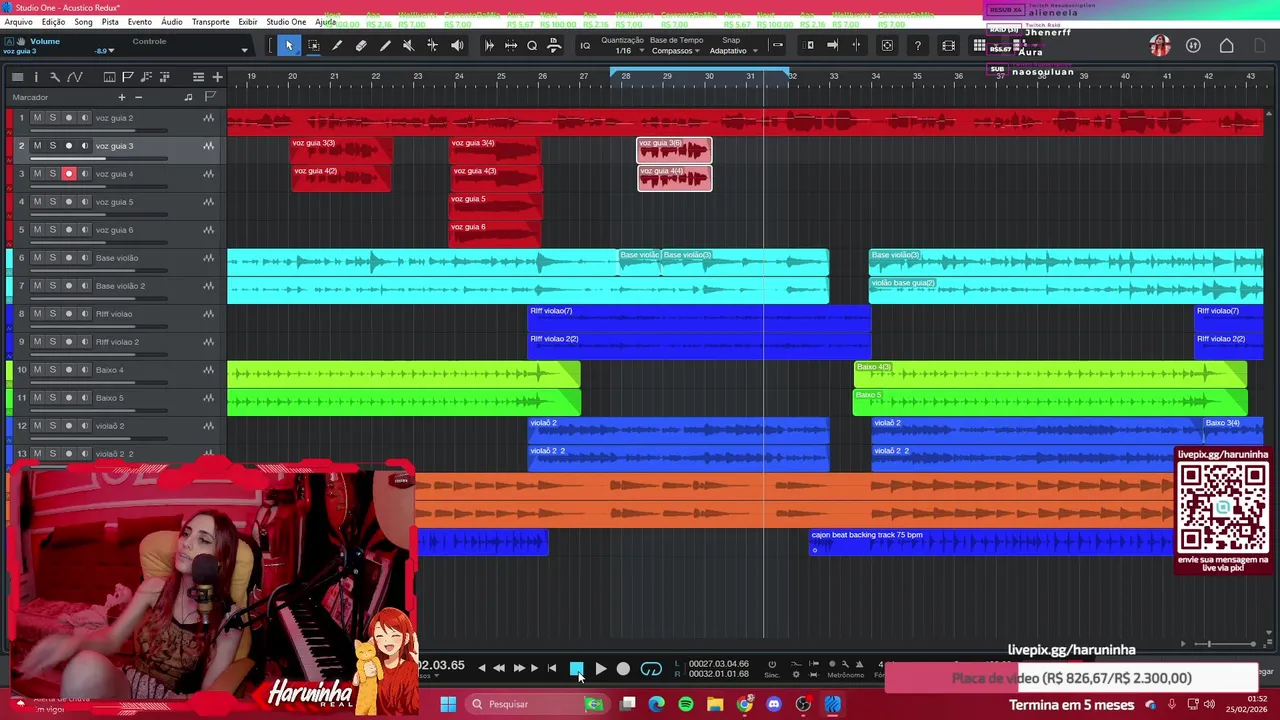The width and height of the screenshot is (1280, 720).
Task: Click the add tracks plus button
Action: 217,77
